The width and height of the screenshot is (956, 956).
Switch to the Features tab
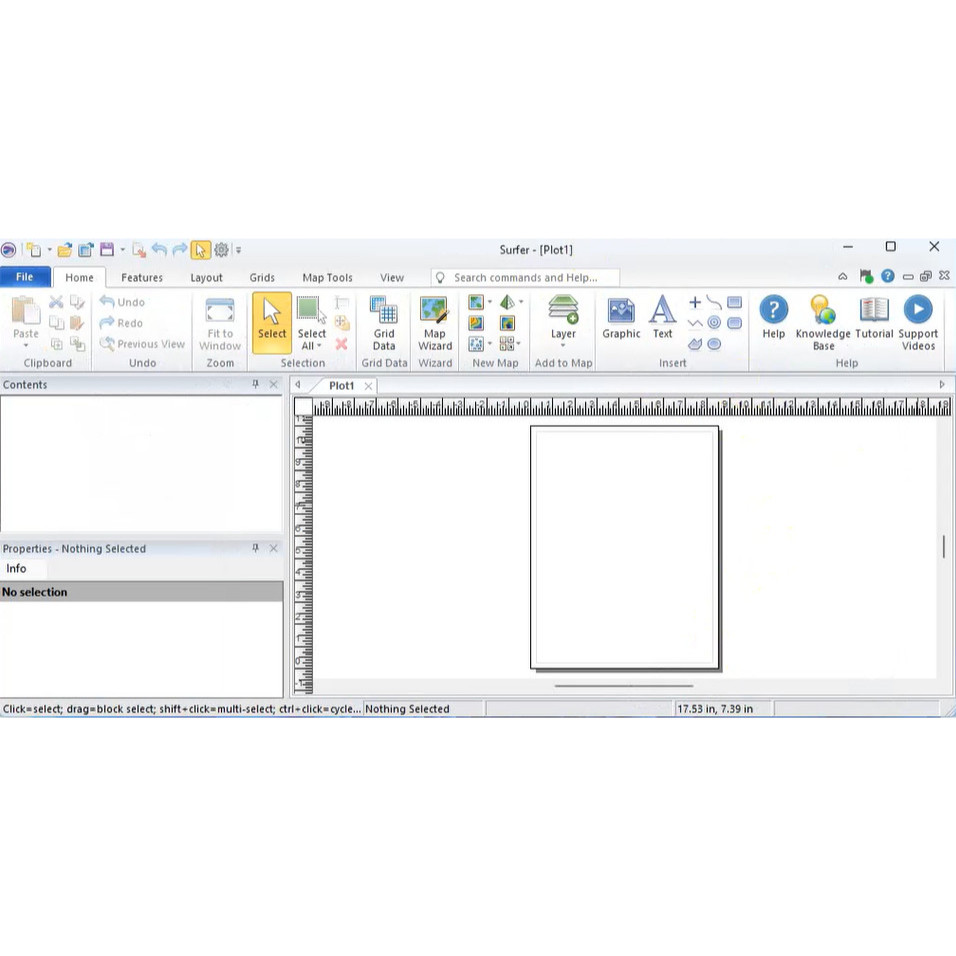tap(141, 277)
